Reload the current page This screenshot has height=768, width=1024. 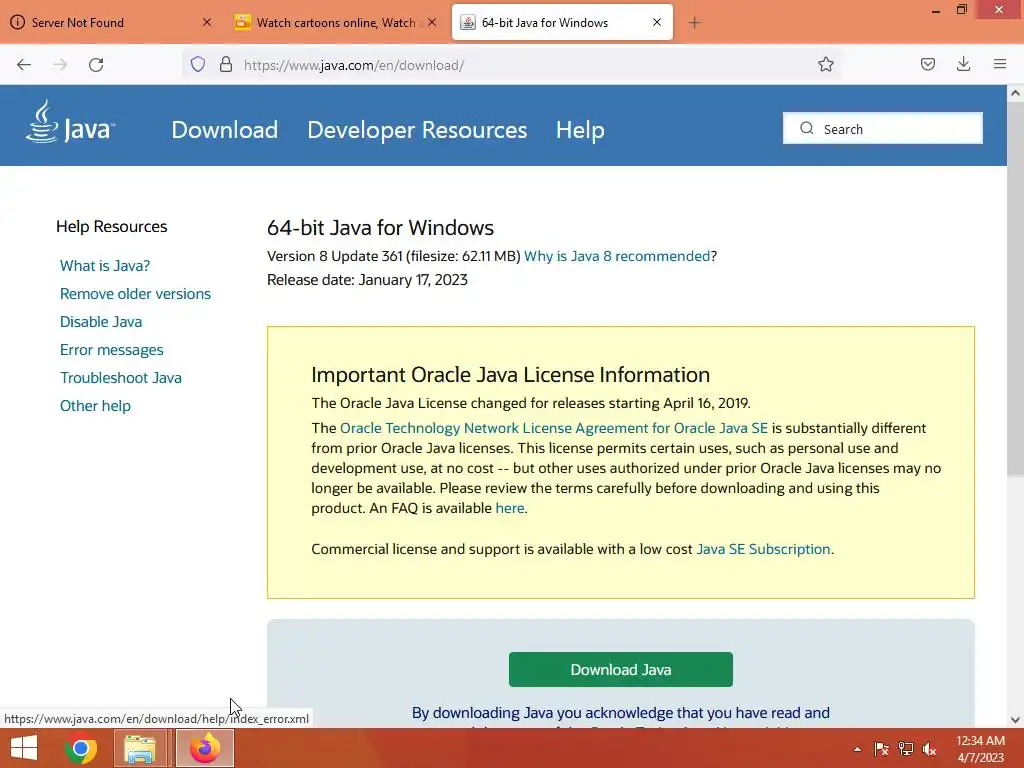tap(96, 65)
